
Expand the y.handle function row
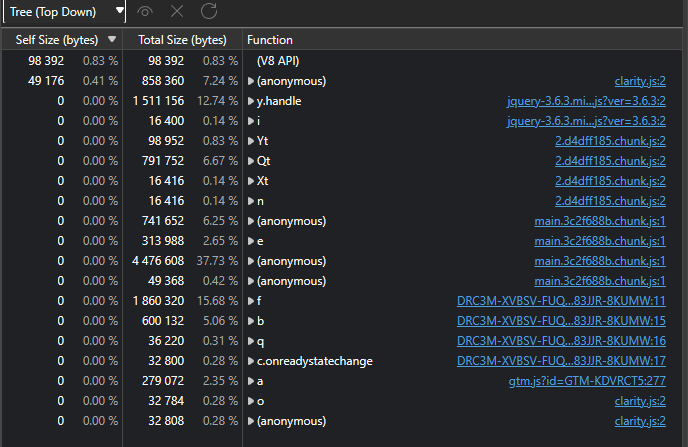(x=251, y=100)
